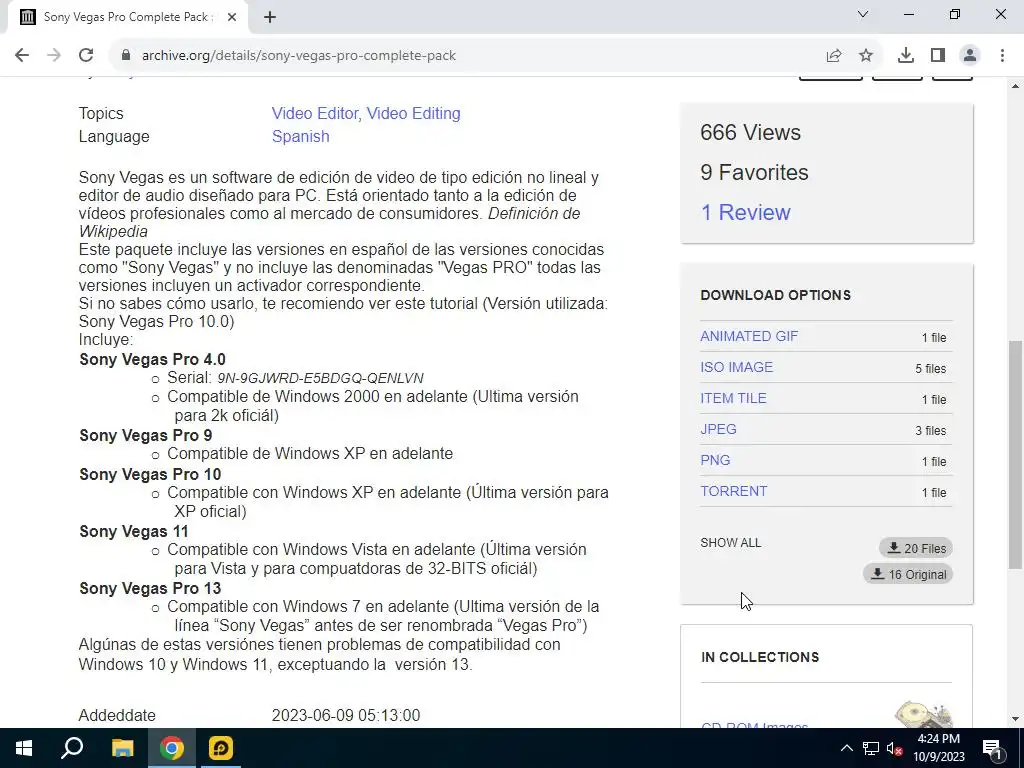Click the Sony Vegas Pro 4.0 heading
Image resolution: width=1024 pixels, height=768 pixels.
152,360
